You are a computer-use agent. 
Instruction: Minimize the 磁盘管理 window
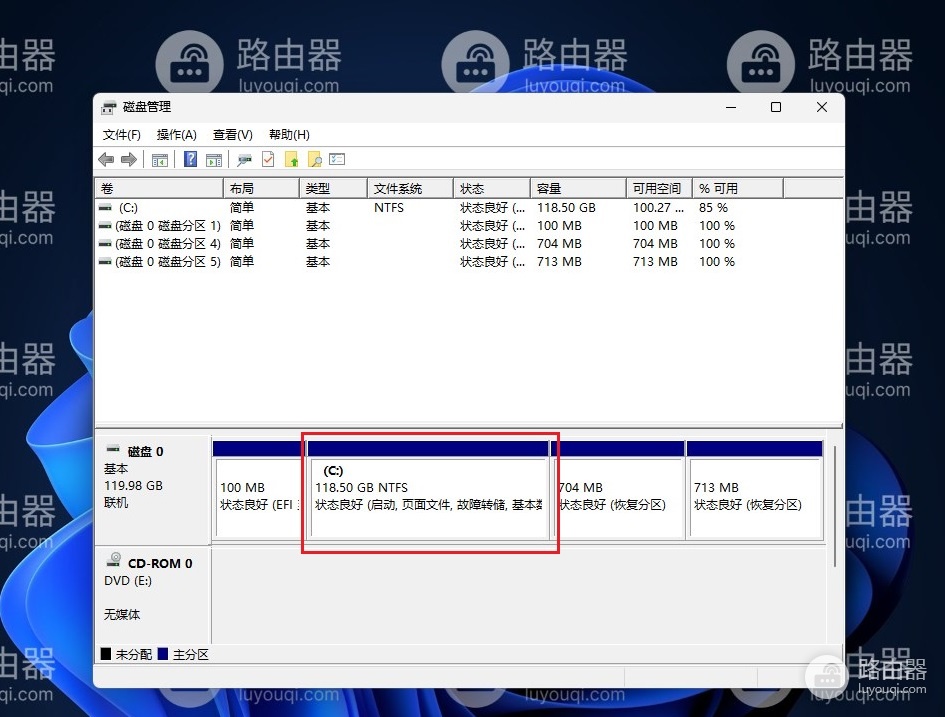tap(731, 107)
